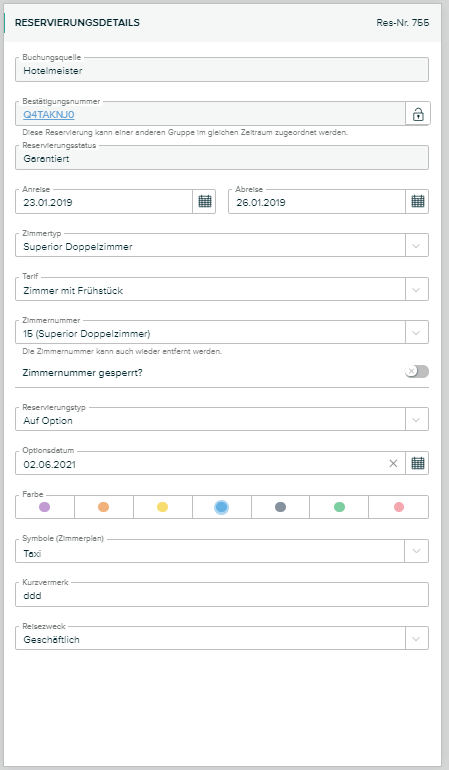Expand the Zimmertyp dropdown
This screenshot has width=449, height=770.
417,246
